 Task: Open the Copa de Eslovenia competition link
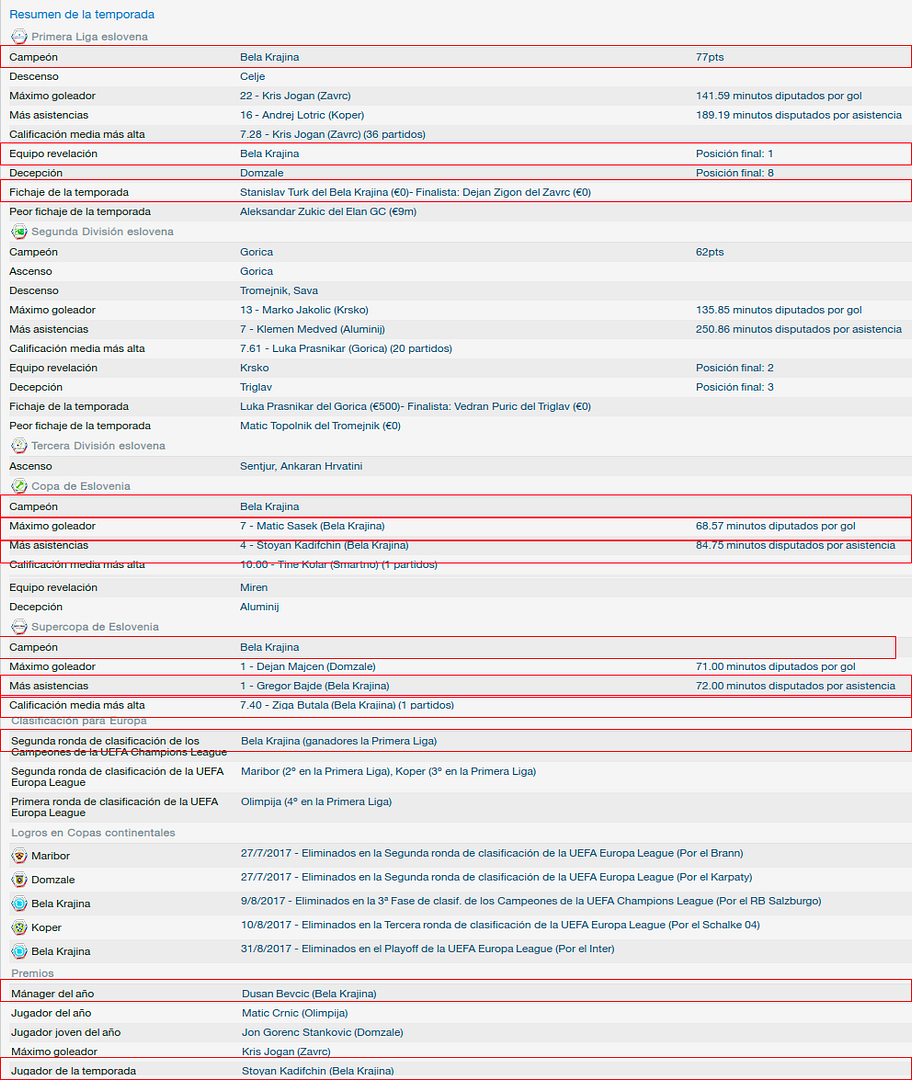[x=81, y=486]
